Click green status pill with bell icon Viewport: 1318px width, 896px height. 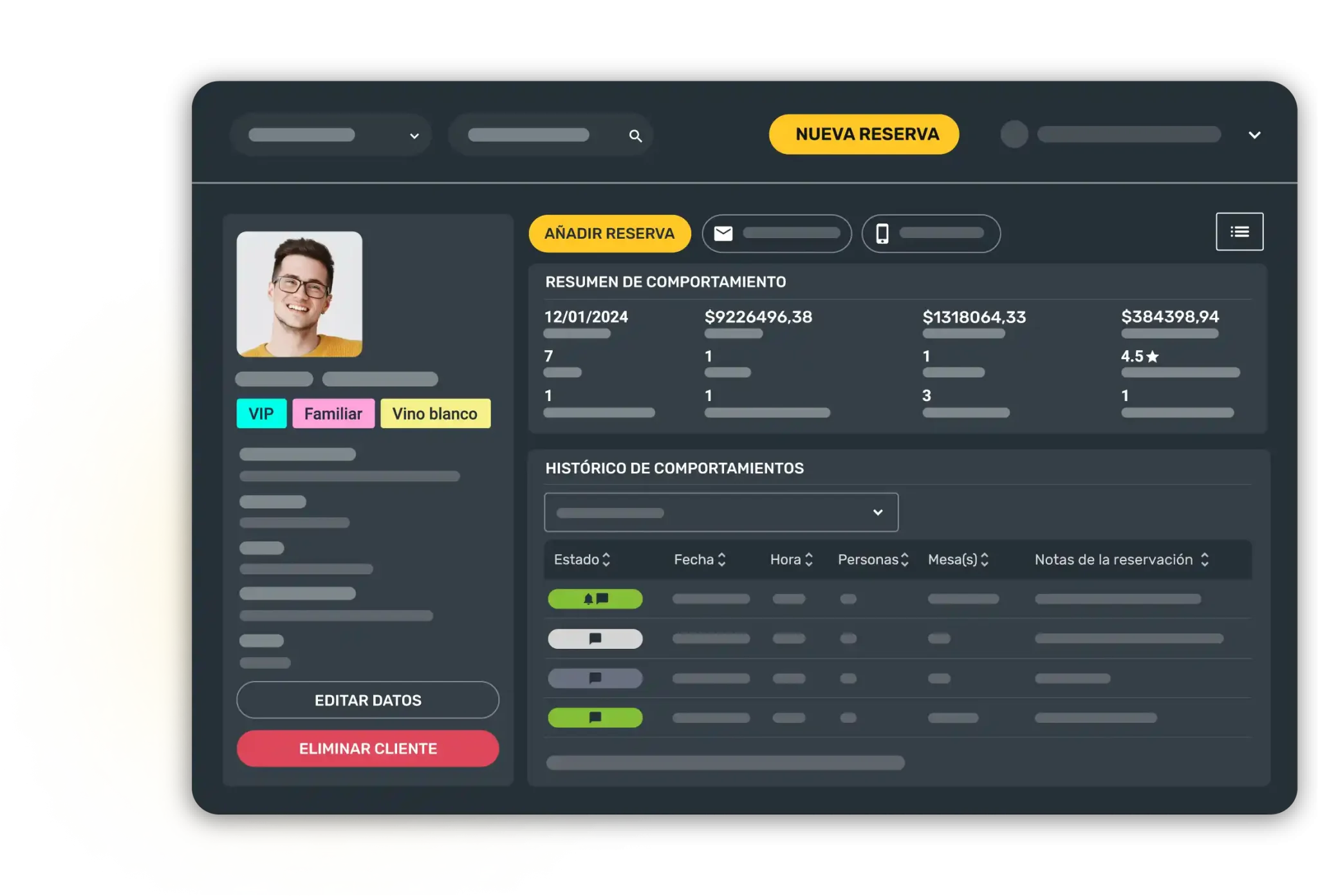coord(595,599)
